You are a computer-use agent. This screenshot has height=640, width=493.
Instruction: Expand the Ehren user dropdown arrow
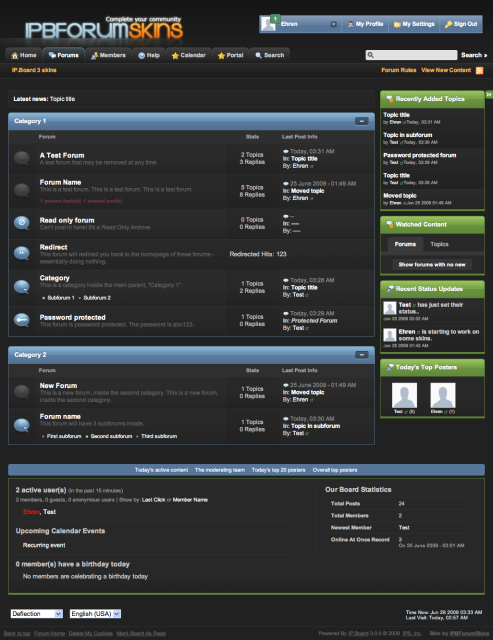[333, 24]
